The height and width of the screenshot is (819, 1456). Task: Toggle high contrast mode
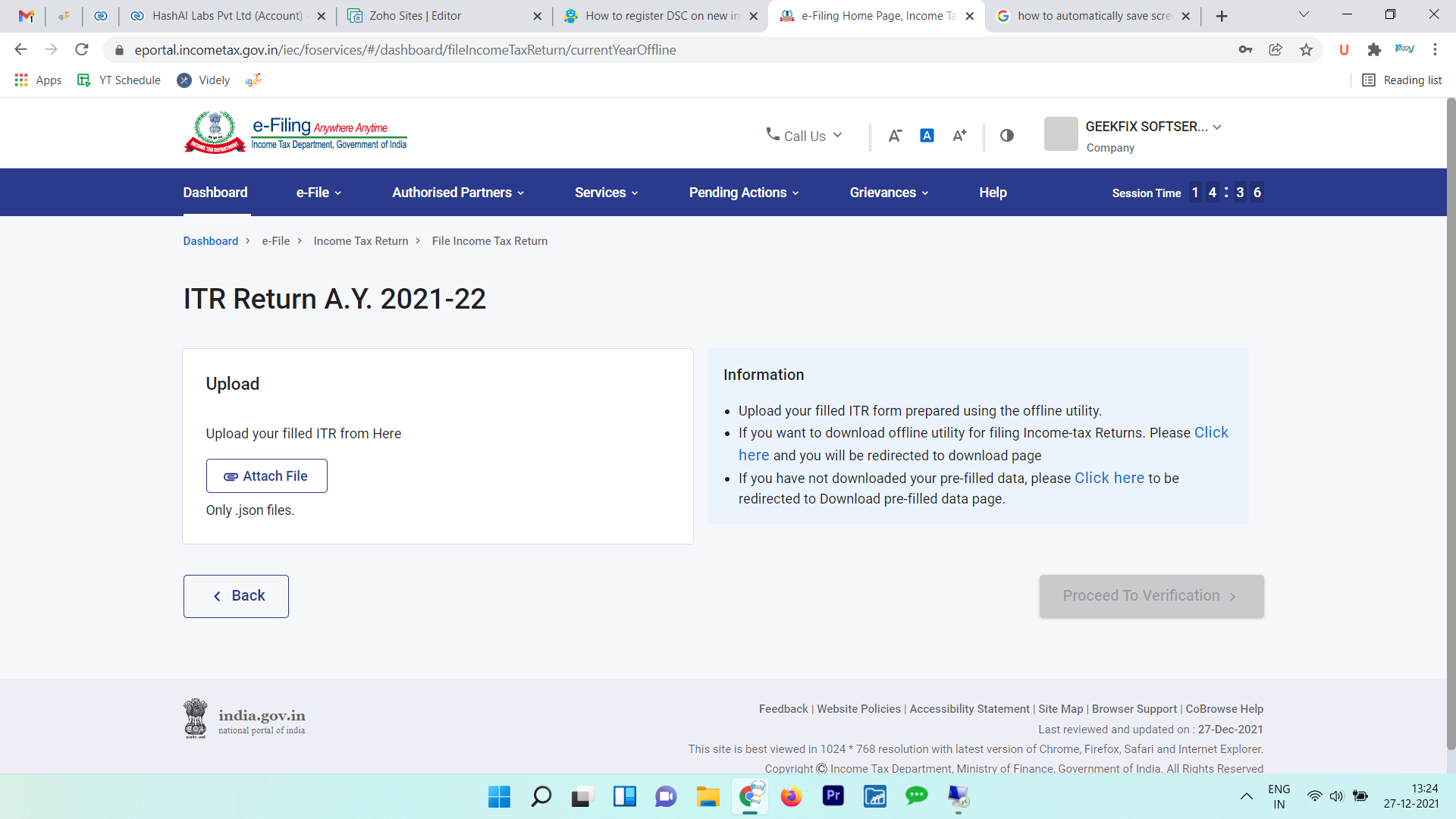1007,135
